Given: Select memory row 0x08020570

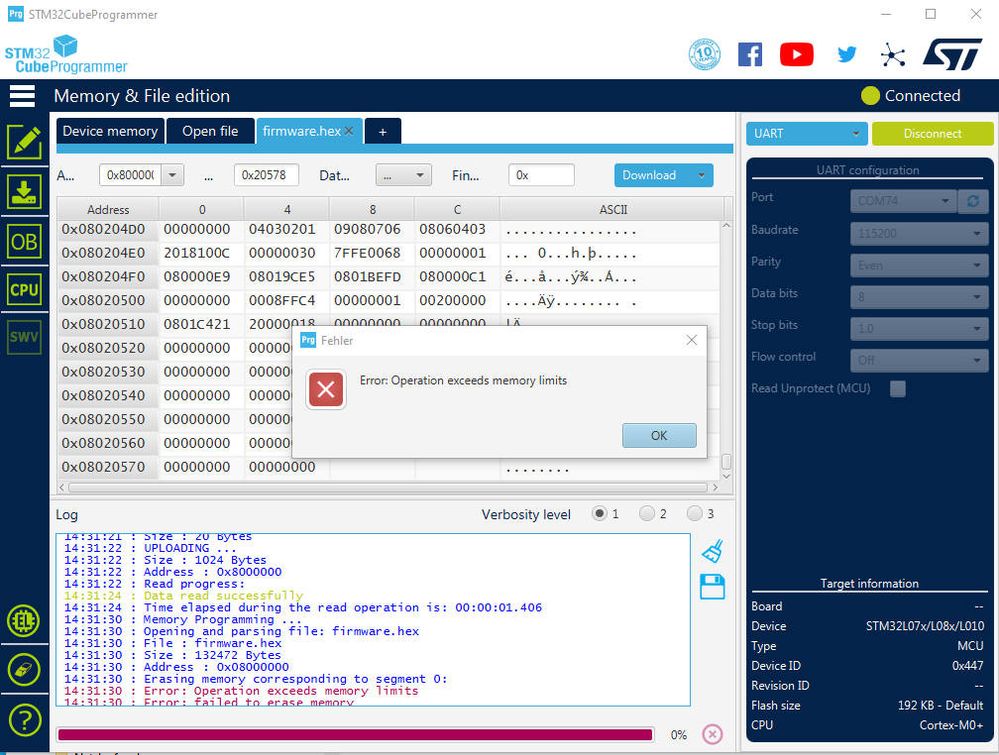Looking at the screenshot, I should [x=389, y=467].
